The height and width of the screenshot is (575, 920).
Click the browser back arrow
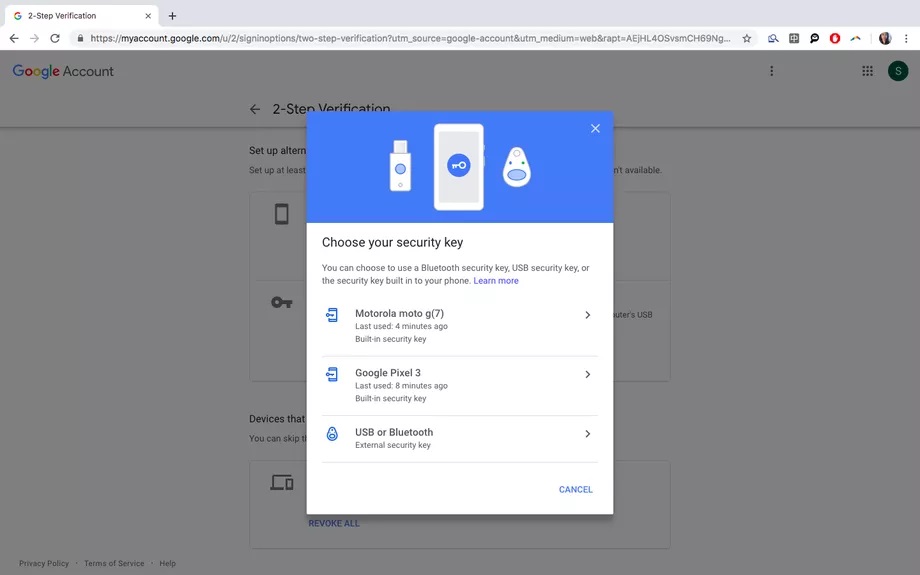14,38
